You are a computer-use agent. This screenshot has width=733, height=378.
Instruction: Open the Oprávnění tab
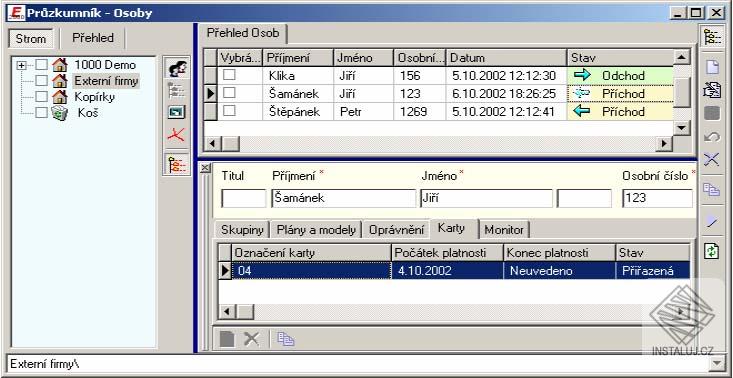pyautogui.click(x=396, y=230)
